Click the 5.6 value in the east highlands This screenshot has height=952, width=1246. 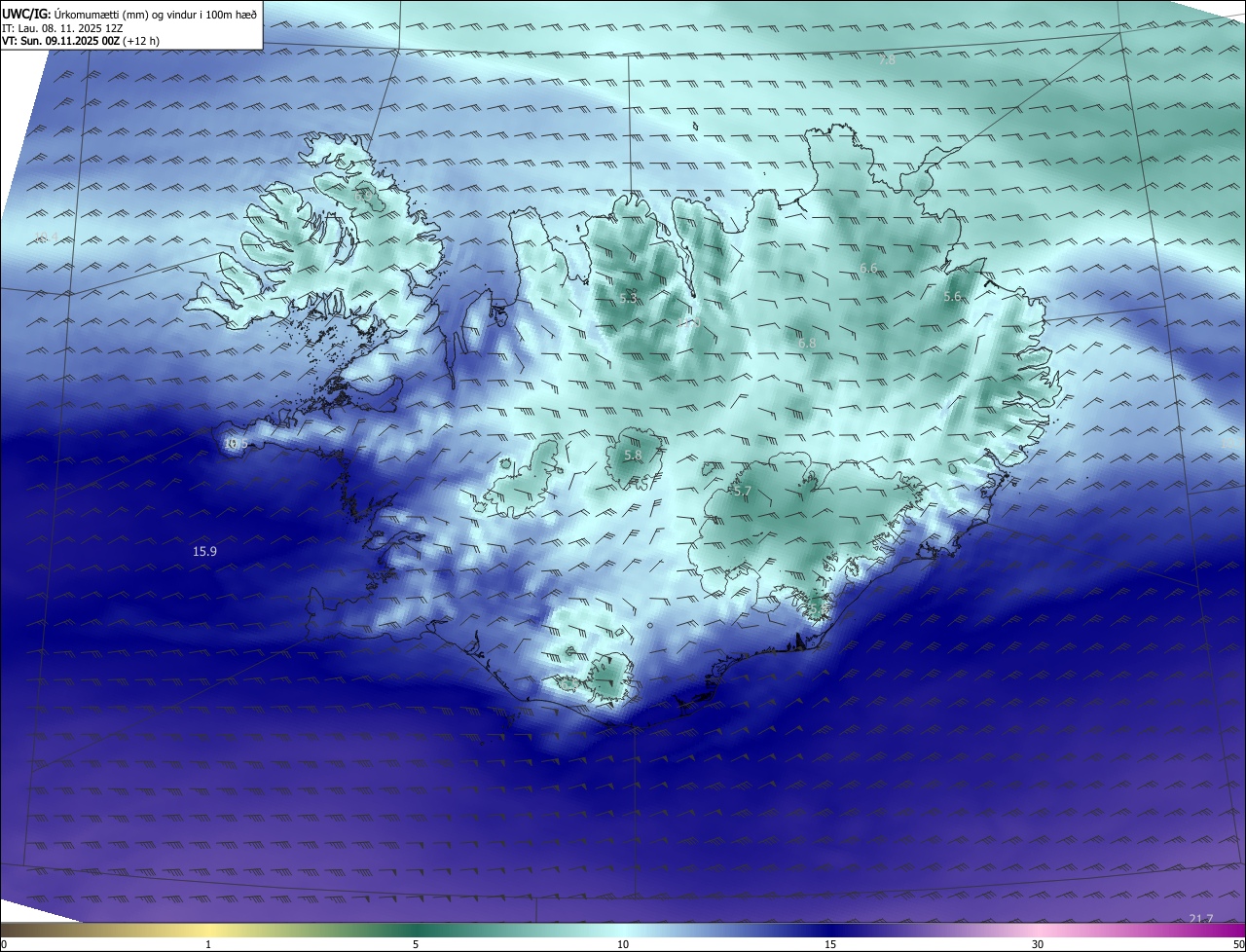952,296
